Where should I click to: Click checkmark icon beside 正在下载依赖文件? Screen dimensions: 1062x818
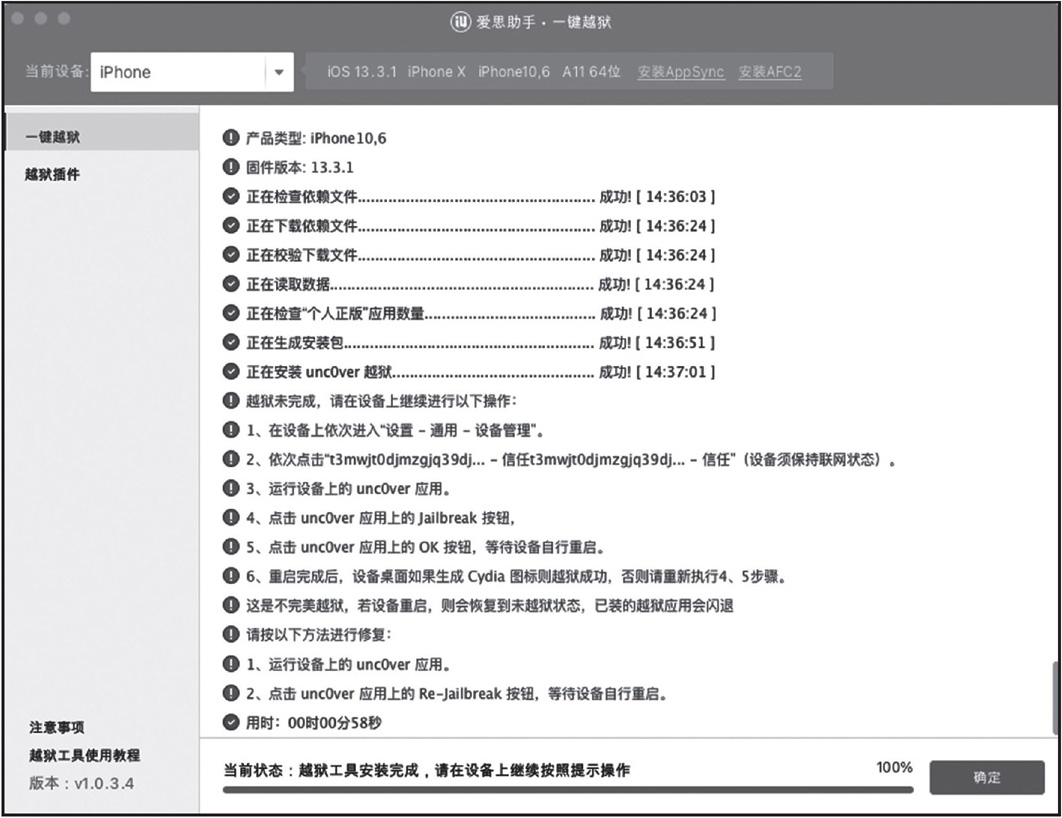[231, 226]
